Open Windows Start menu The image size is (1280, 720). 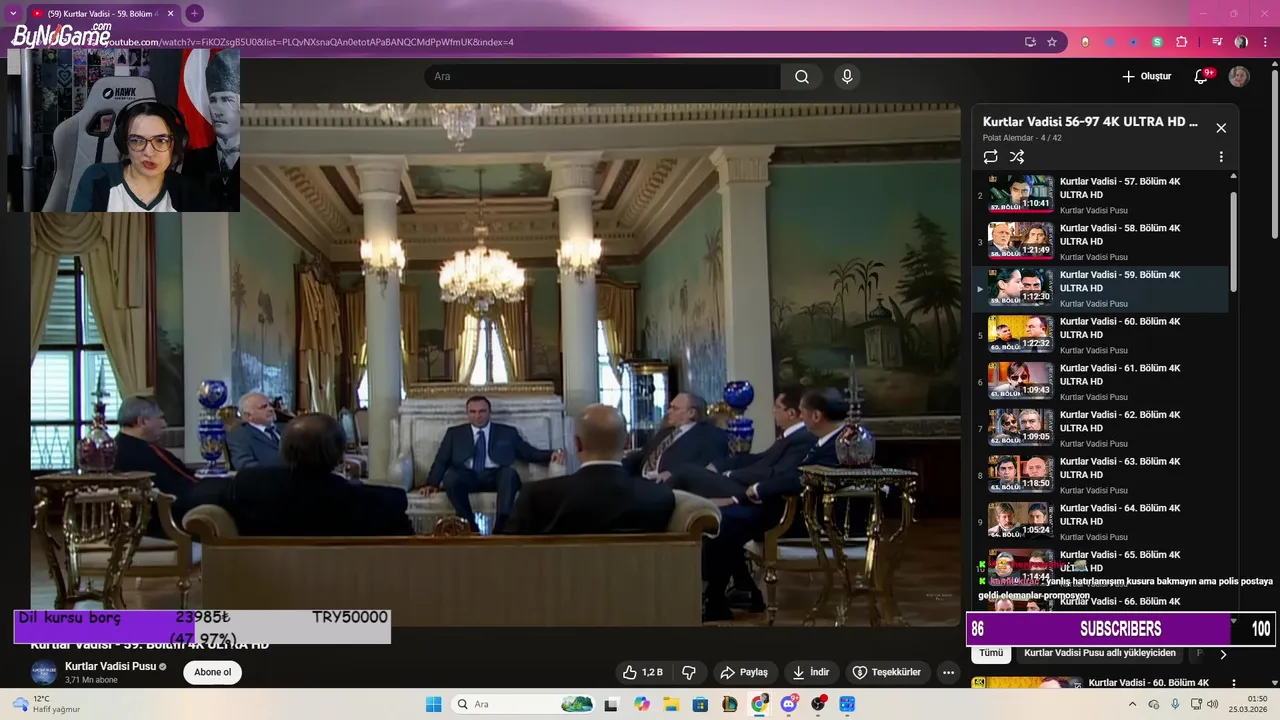coord(433,704)
